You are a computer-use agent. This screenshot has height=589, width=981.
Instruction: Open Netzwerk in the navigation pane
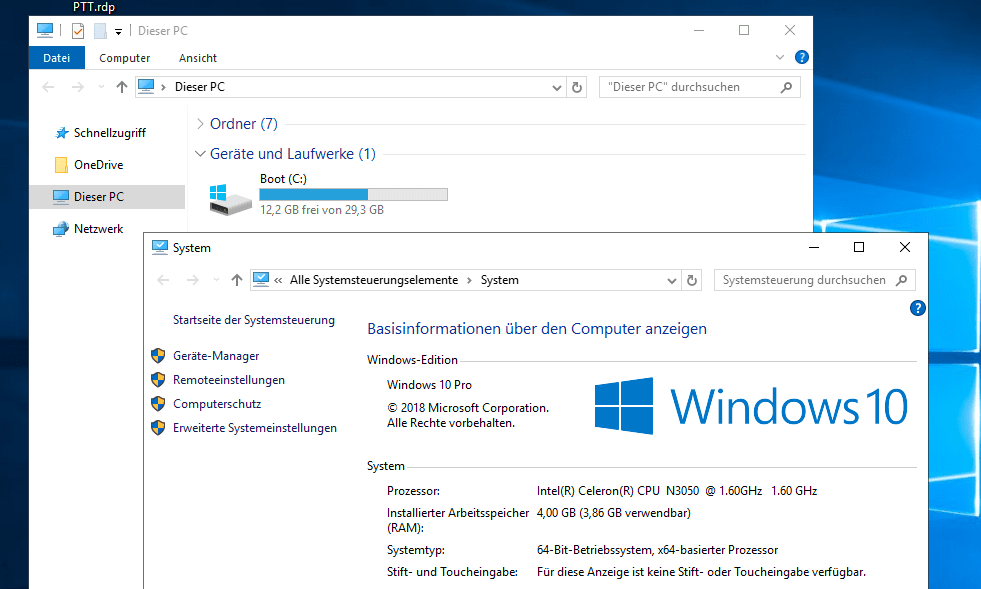98,229
